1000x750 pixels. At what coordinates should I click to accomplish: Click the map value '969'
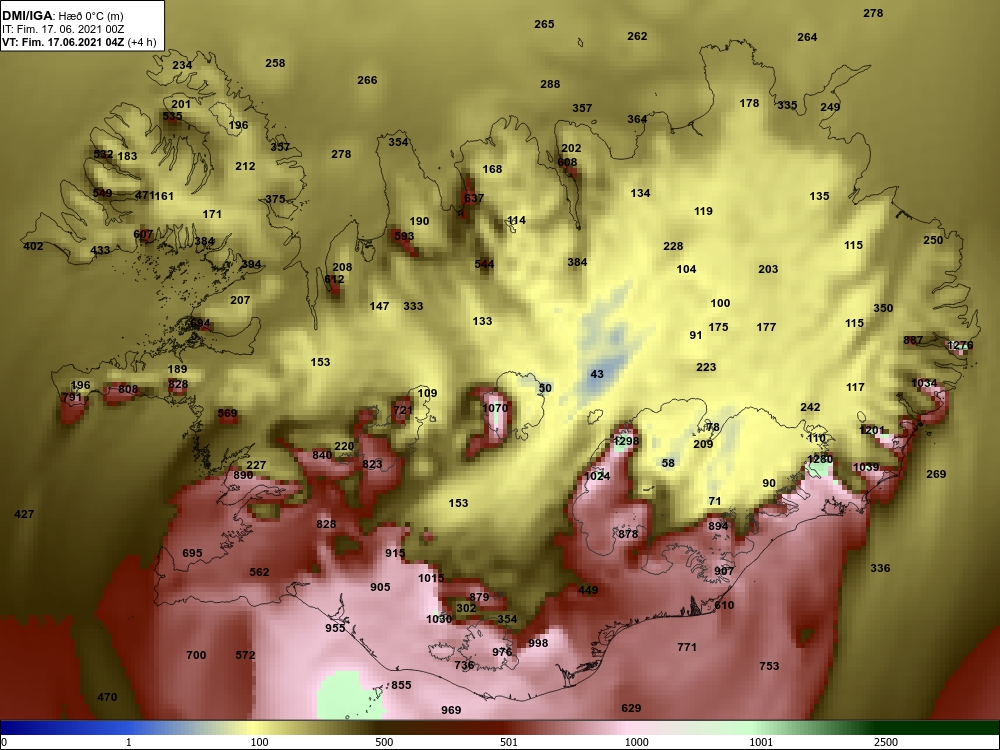451,710
